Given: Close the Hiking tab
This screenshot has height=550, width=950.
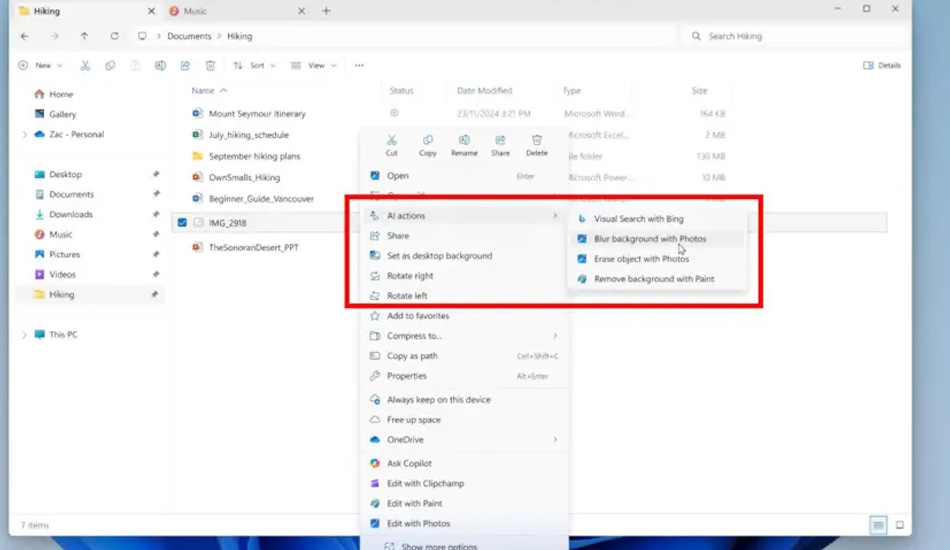Looking at the screenshot, I should [151, 11].
